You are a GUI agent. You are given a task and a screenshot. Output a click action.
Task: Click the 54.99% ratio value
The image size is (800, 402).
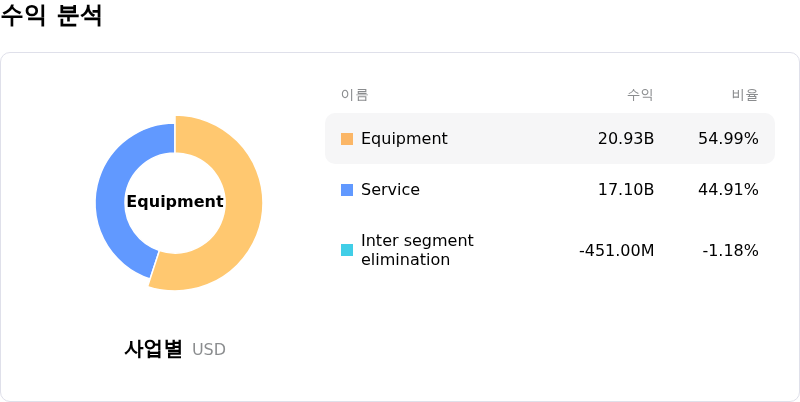pos(728,139)
